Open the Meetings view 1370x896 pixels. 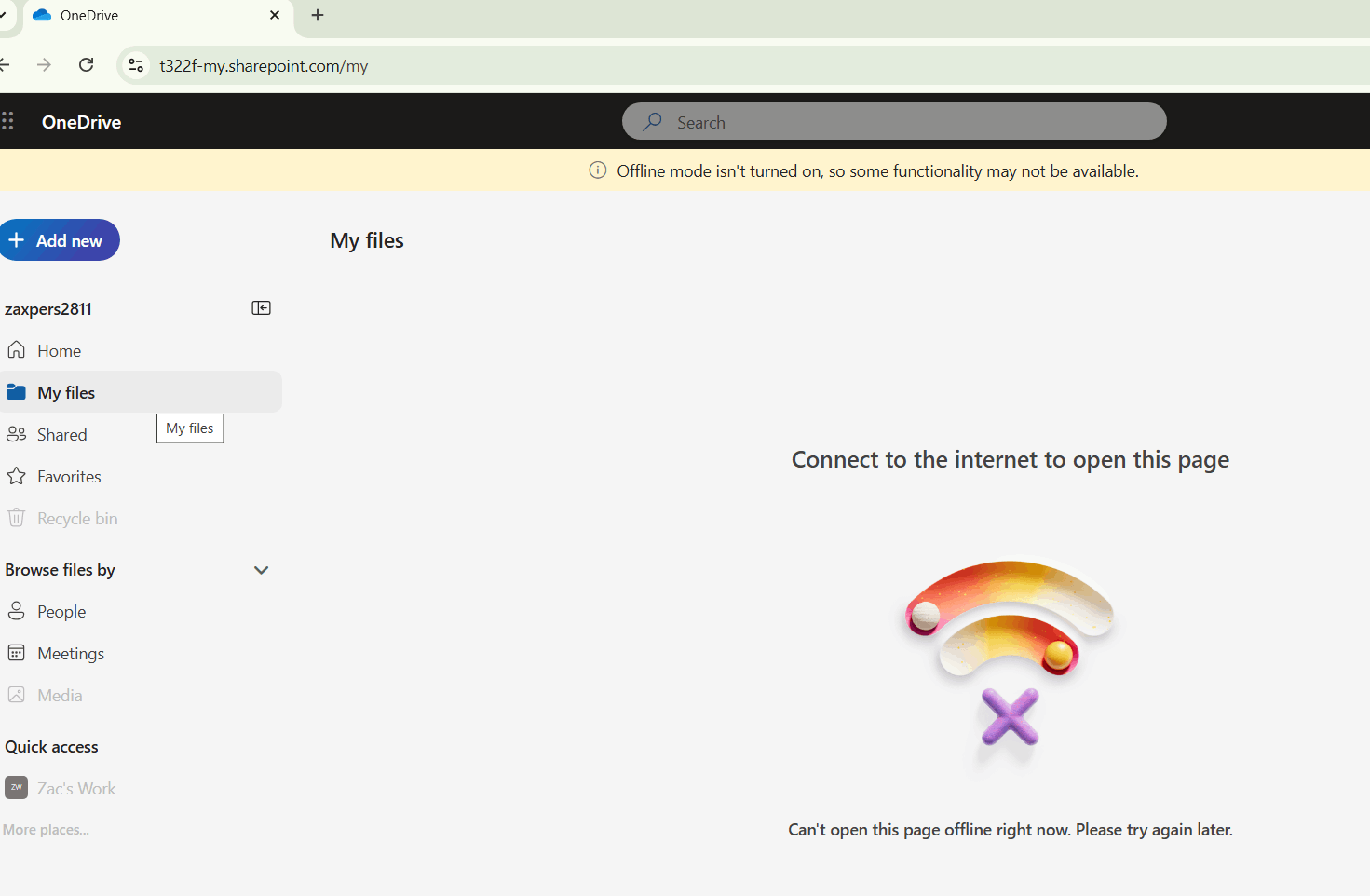coord(70,653)
